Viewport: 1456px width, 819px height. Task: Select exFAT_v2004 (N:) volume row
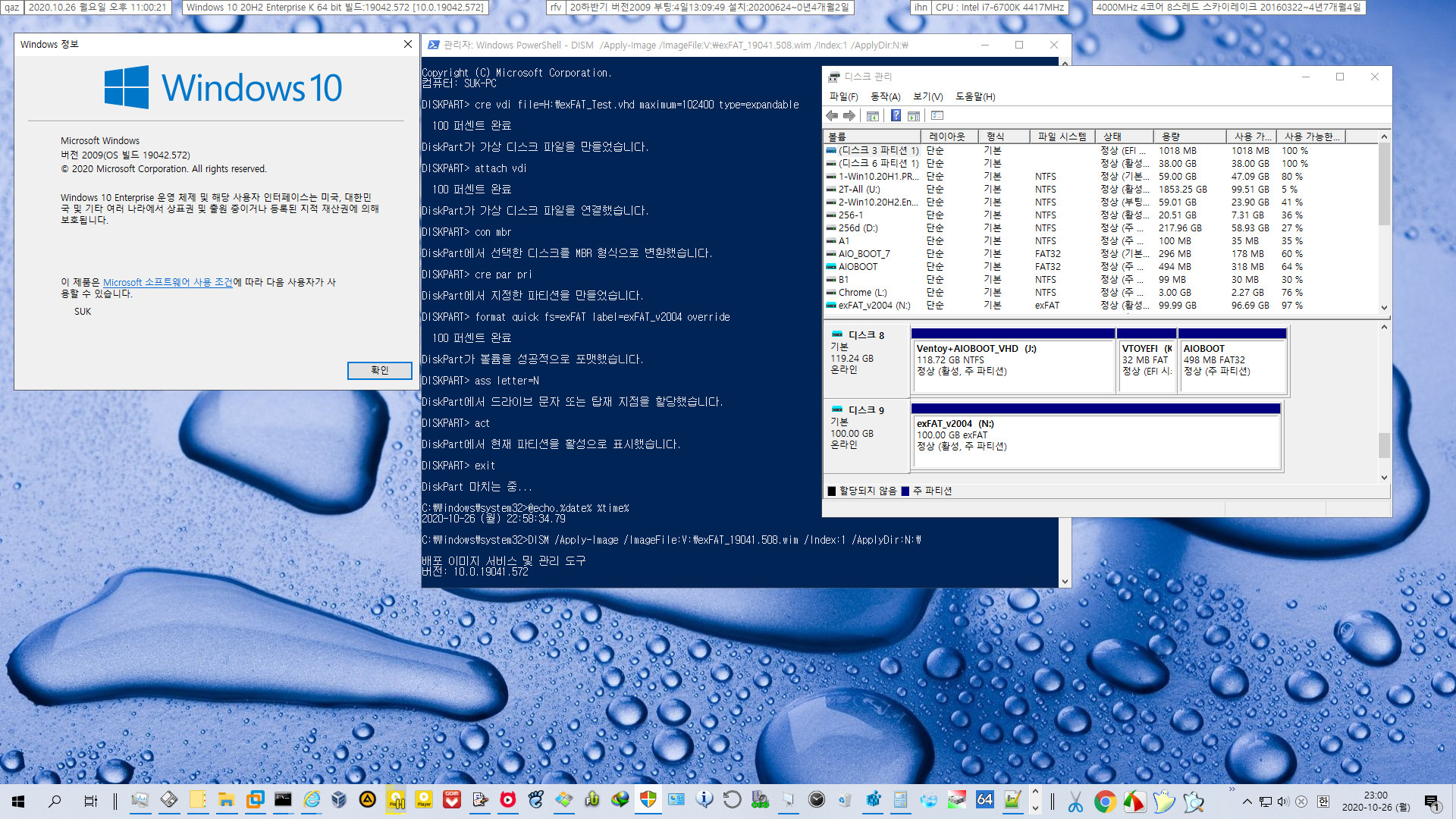point(1101,306)
